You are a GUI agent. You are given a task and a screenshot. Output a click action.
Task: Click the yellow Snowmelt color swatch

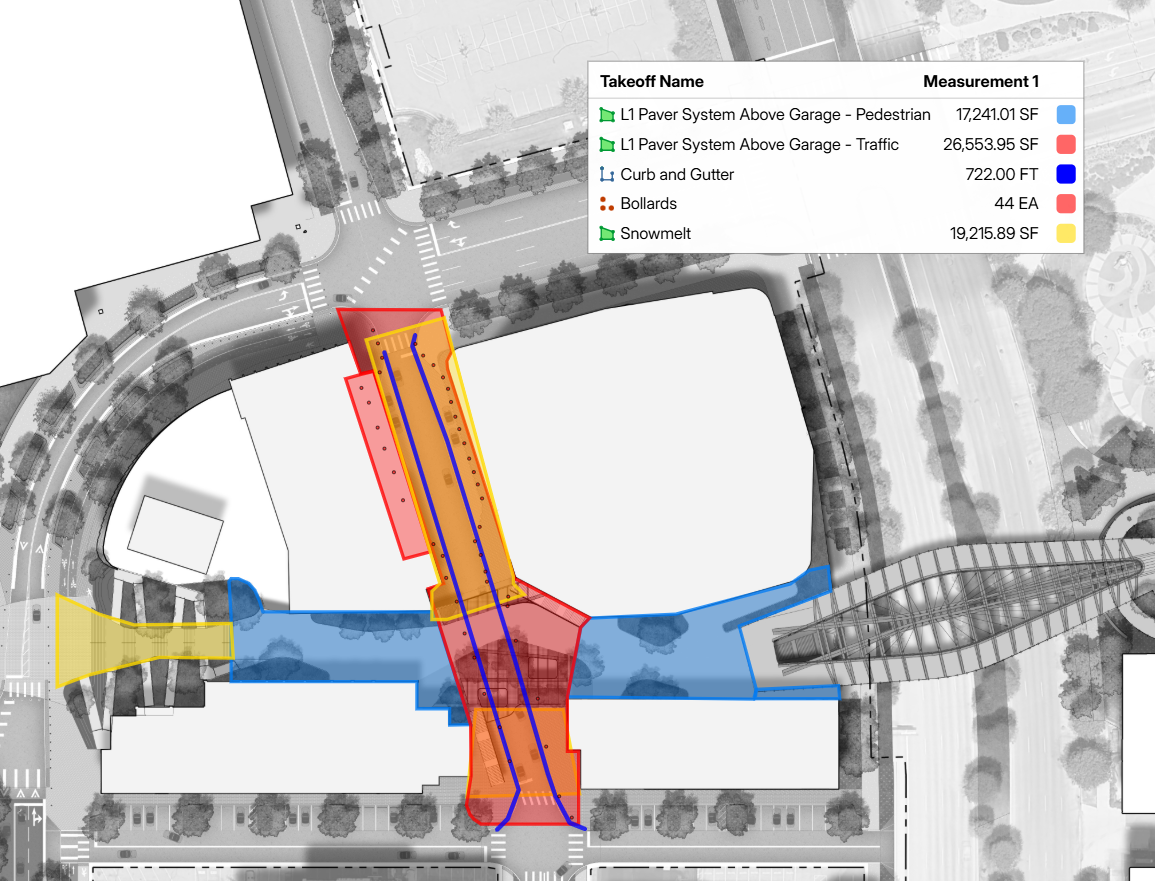1065,233
